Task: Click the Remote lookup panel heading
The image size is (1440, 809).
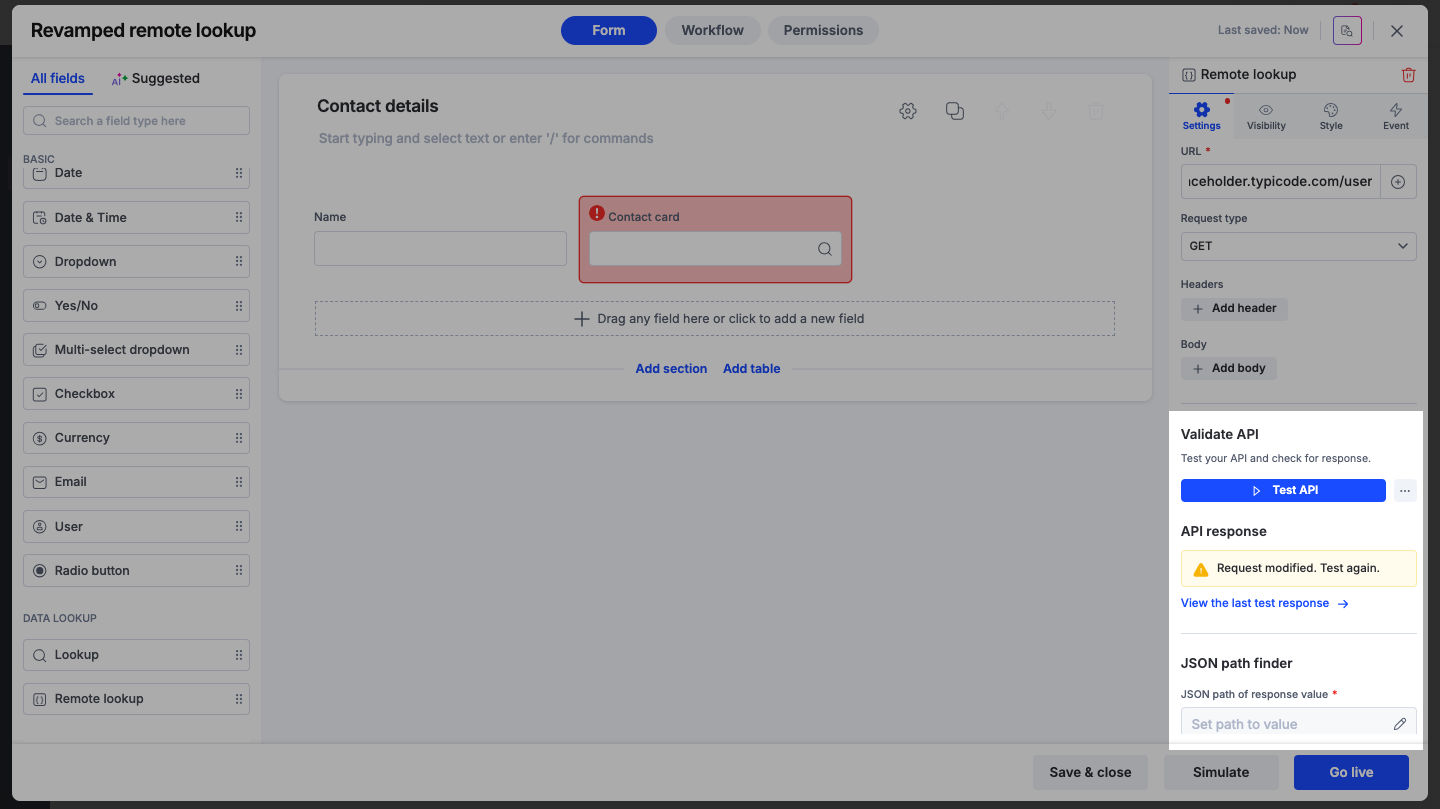Action: point(1248,75)
